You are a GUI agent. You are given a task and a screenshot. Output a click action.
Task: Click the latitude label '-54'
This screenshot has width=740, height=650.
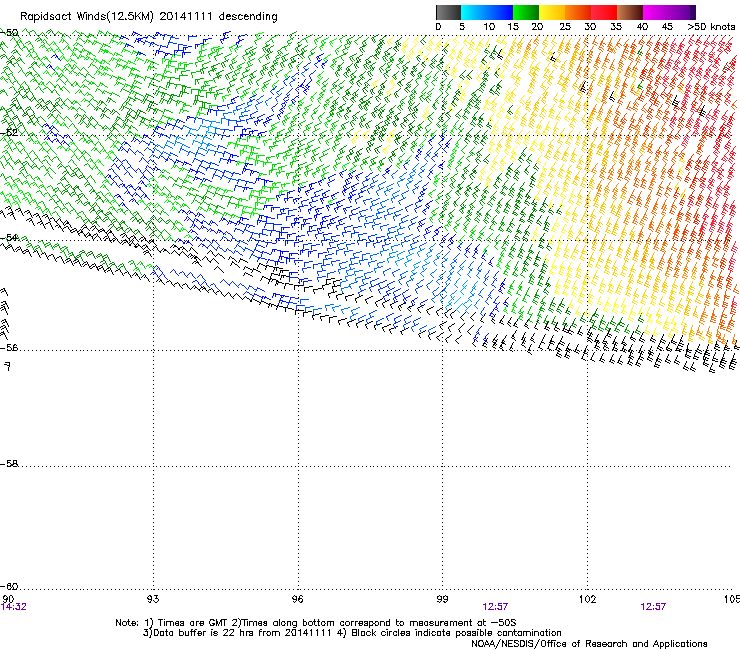[9, 237]
